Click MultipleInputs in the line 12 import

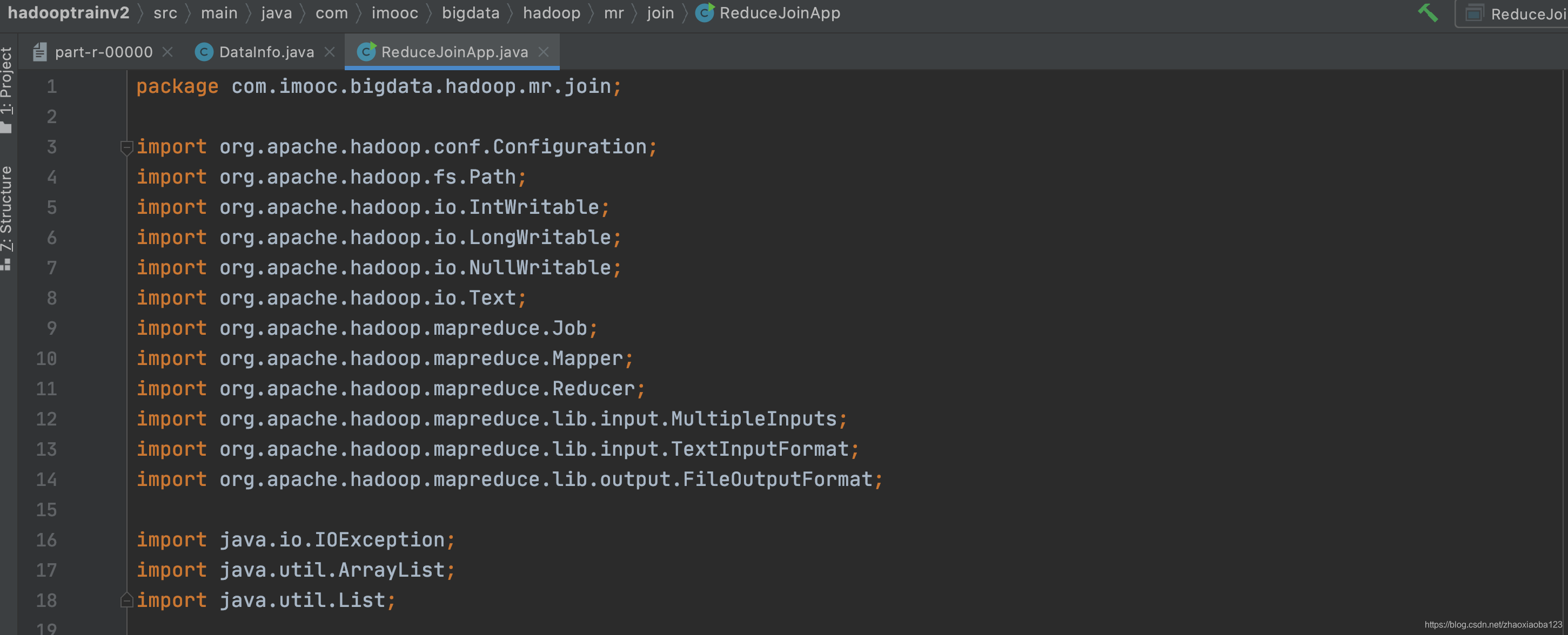[x=754, y=419]
